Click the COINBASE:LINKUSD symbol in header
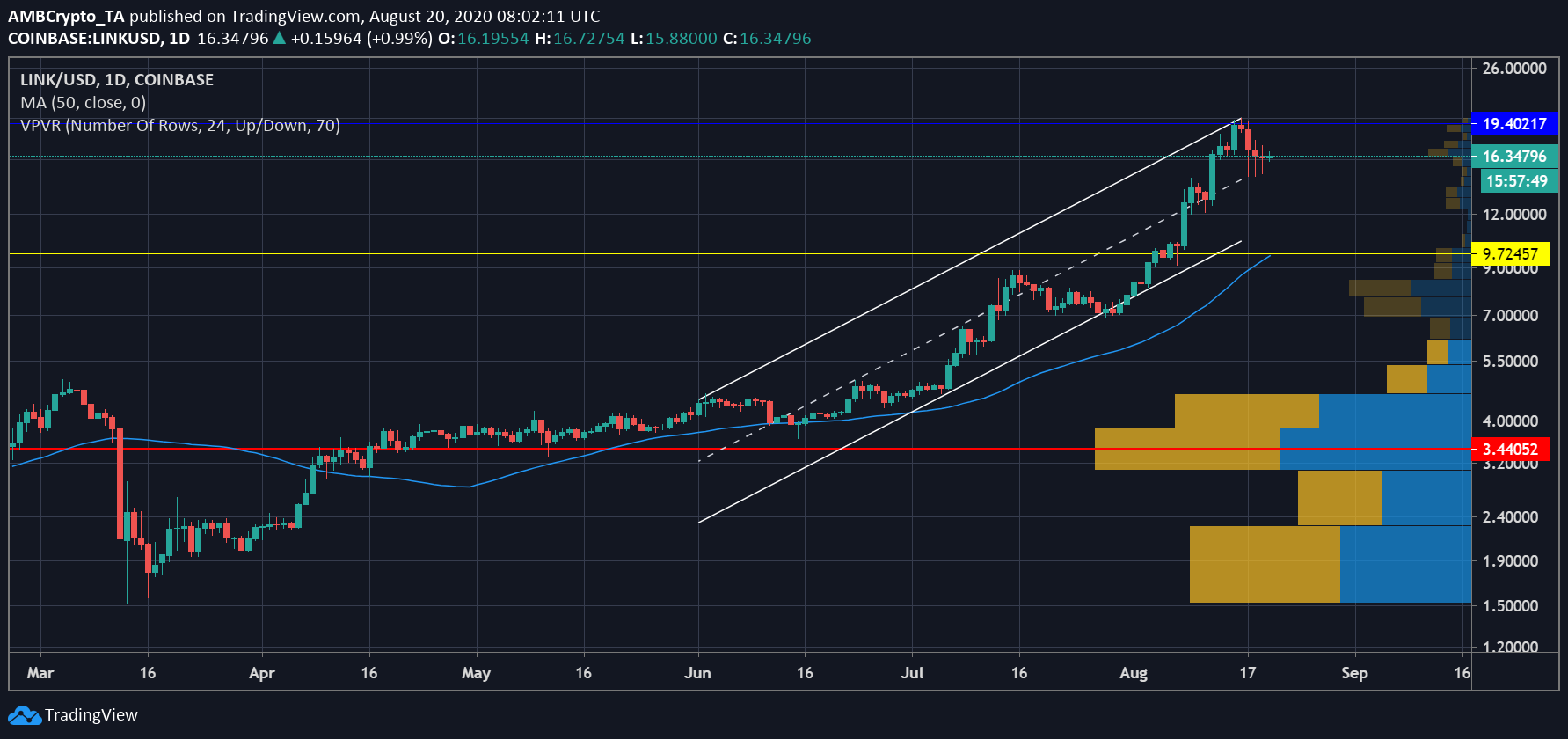 86,39
